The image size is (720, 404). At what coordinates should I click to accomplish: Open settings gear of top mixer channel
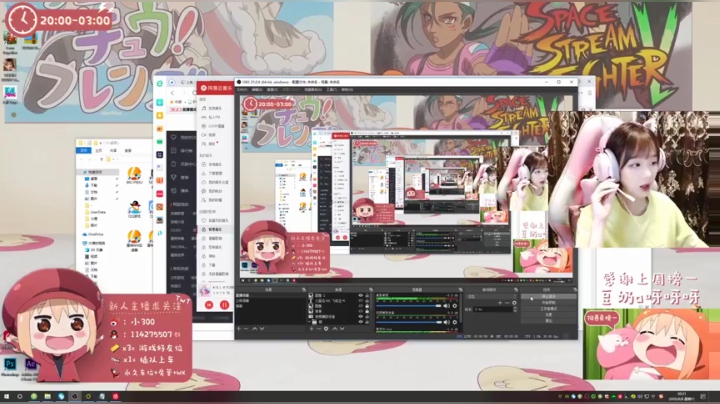[x=455, y=306]
